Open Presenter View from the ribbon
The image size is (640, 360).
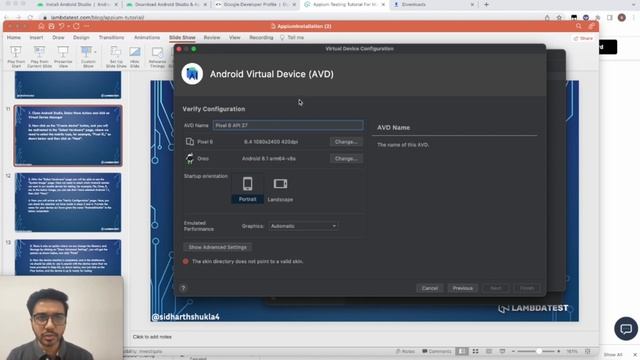63,57
